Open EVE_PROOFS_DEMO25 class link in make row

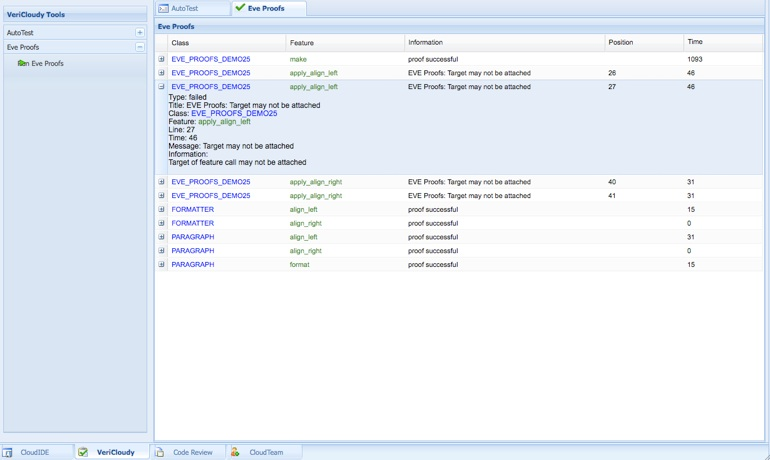point(211,59)
